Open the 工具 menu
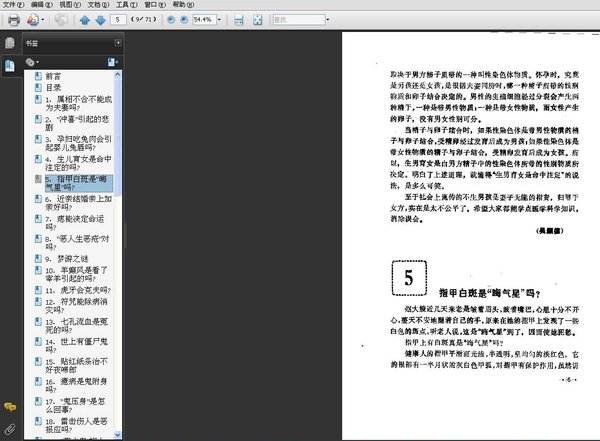 click(x=127, y=5)
